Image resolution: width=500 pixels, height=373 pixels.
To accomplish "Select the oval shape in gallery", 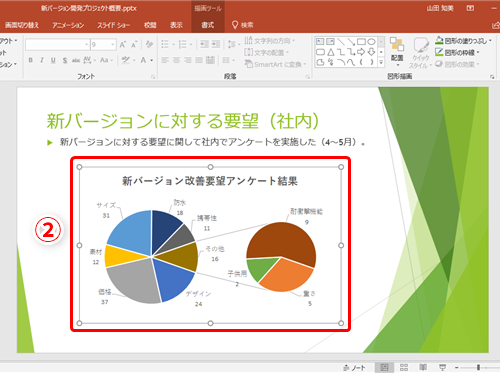I will coord(371,42).
